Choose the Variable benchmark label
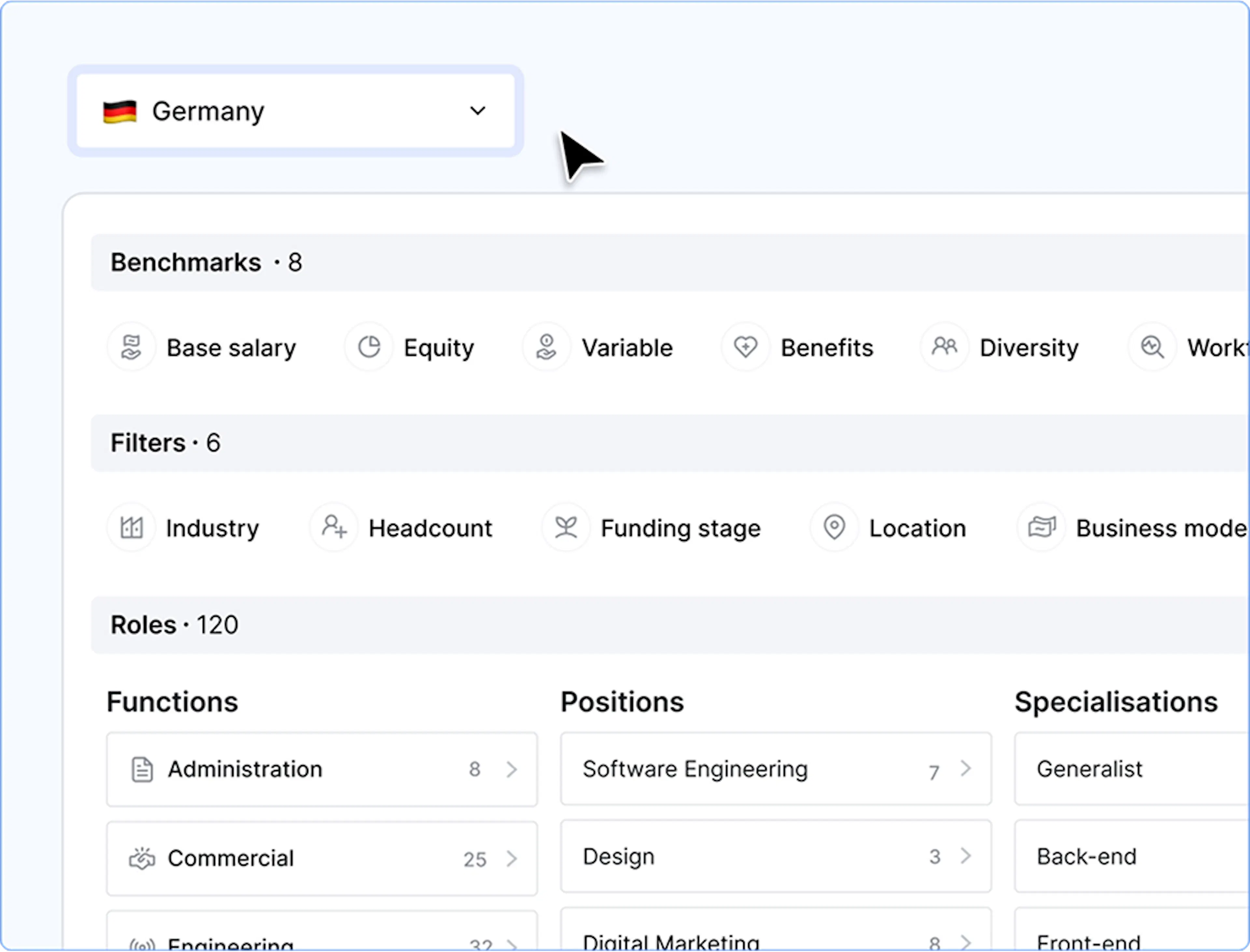 [627, 348]
